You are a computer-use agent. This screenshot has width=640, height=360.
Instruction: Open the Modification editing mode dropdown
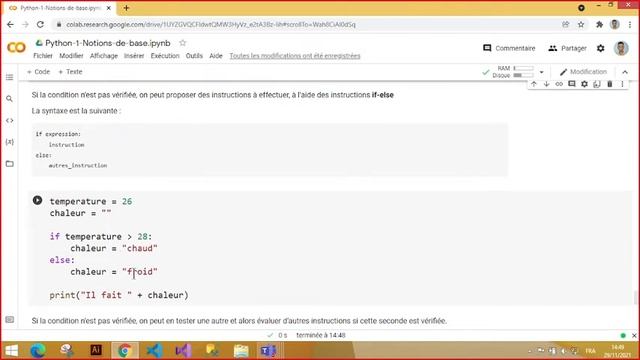pyautogui.click(x=583, y=72)
